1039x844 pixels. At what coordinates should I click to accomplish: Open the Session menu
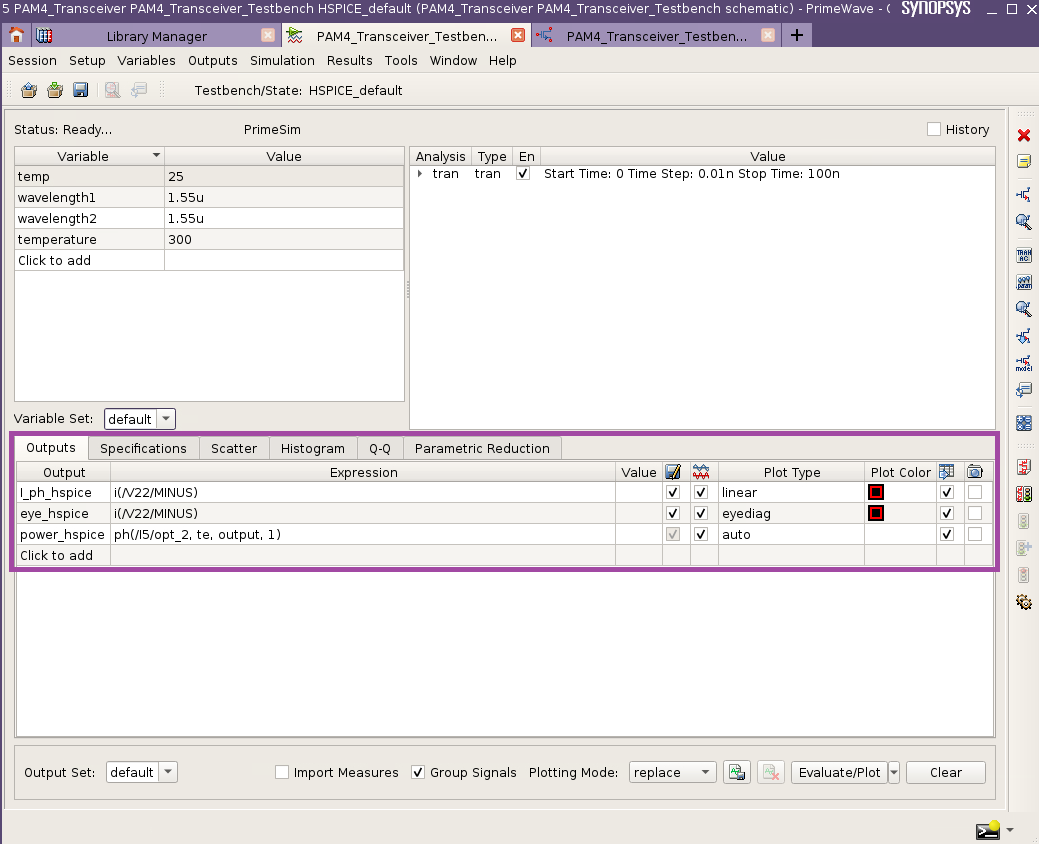point(32,60)
